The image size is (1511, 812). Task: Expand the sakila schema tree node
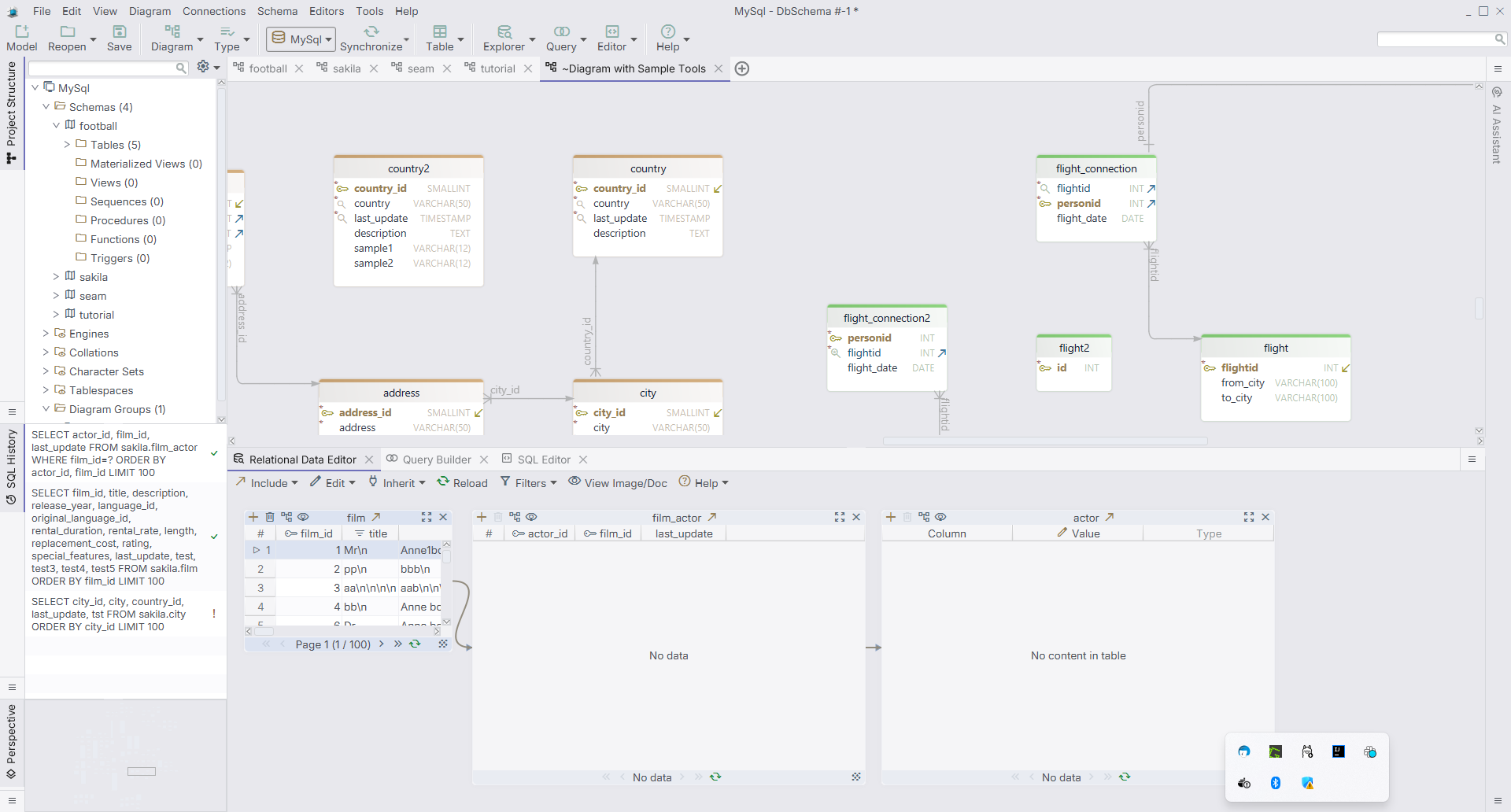[56, 277]
